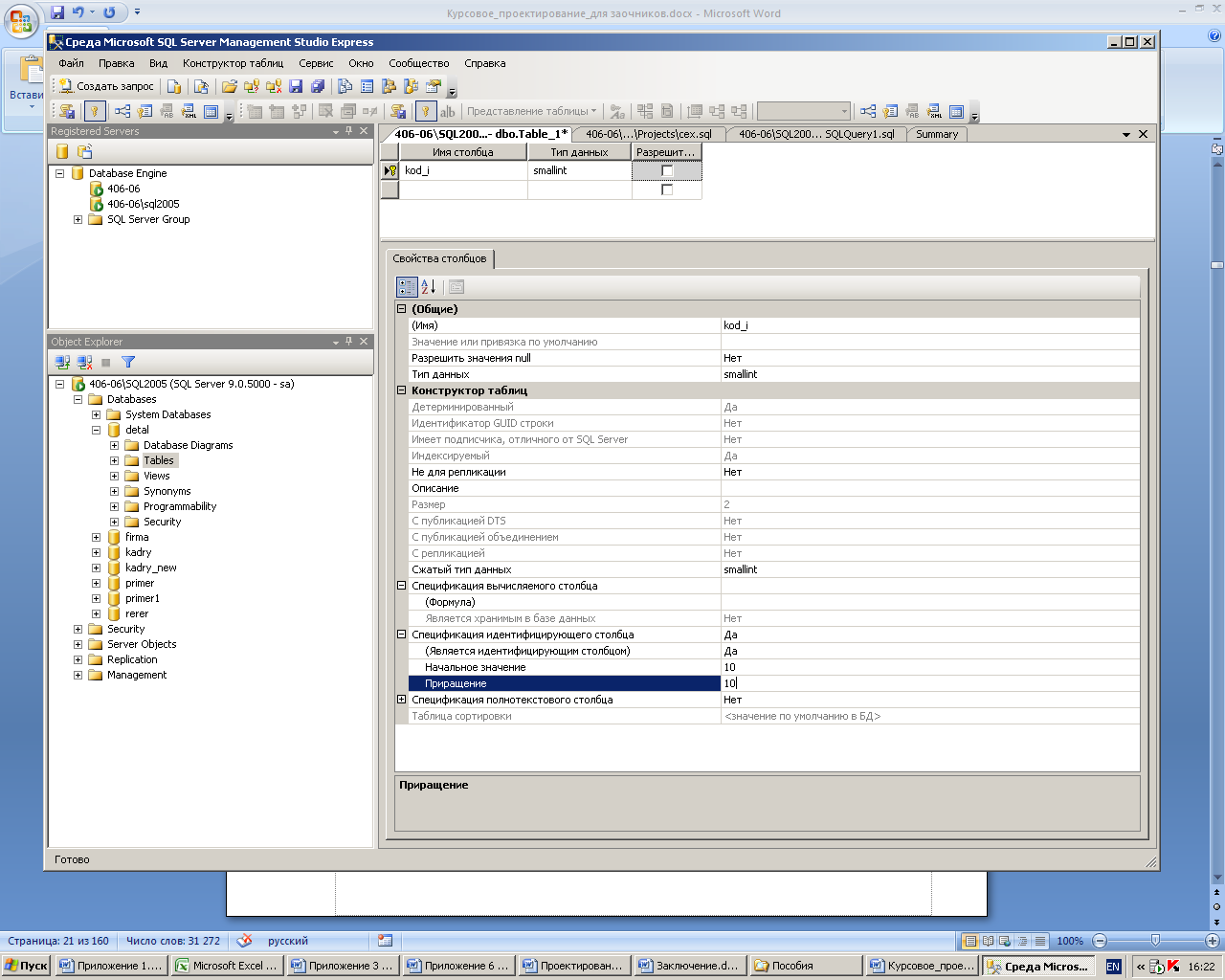The image size is (1225, 980).
Task: Click the Word zoom slider handle
Action: click(x=1155, y=941)
